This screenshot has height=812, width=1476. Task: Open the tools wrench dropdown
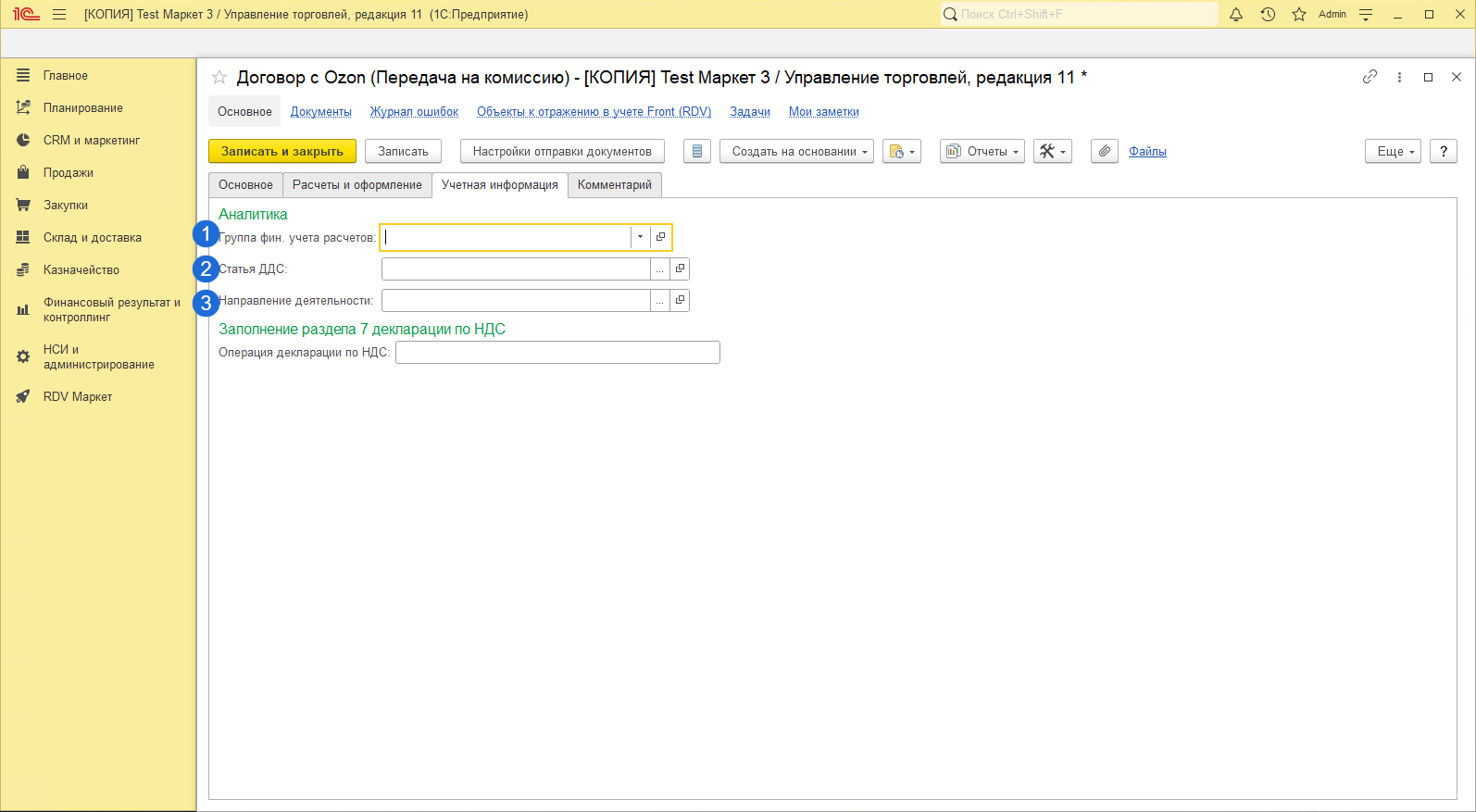tap(1053, 151)
